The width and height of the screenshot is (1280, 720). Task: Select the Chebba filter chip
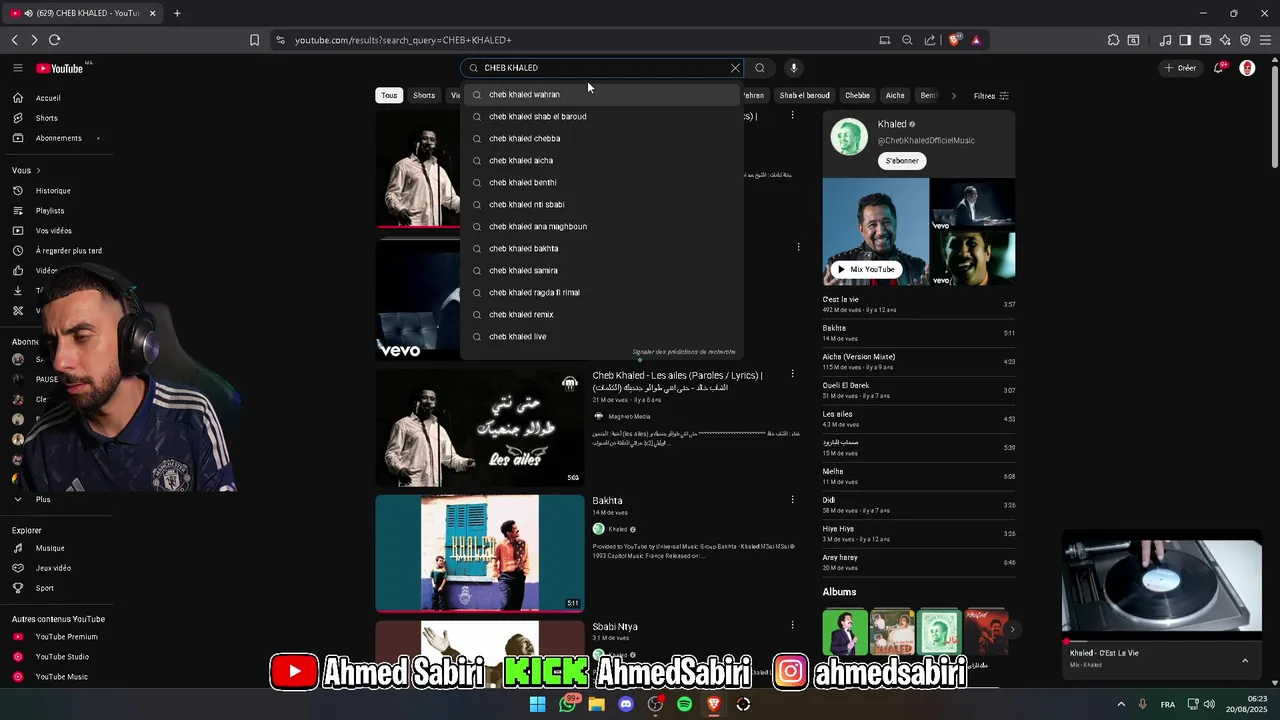click(x=858, y=95)
